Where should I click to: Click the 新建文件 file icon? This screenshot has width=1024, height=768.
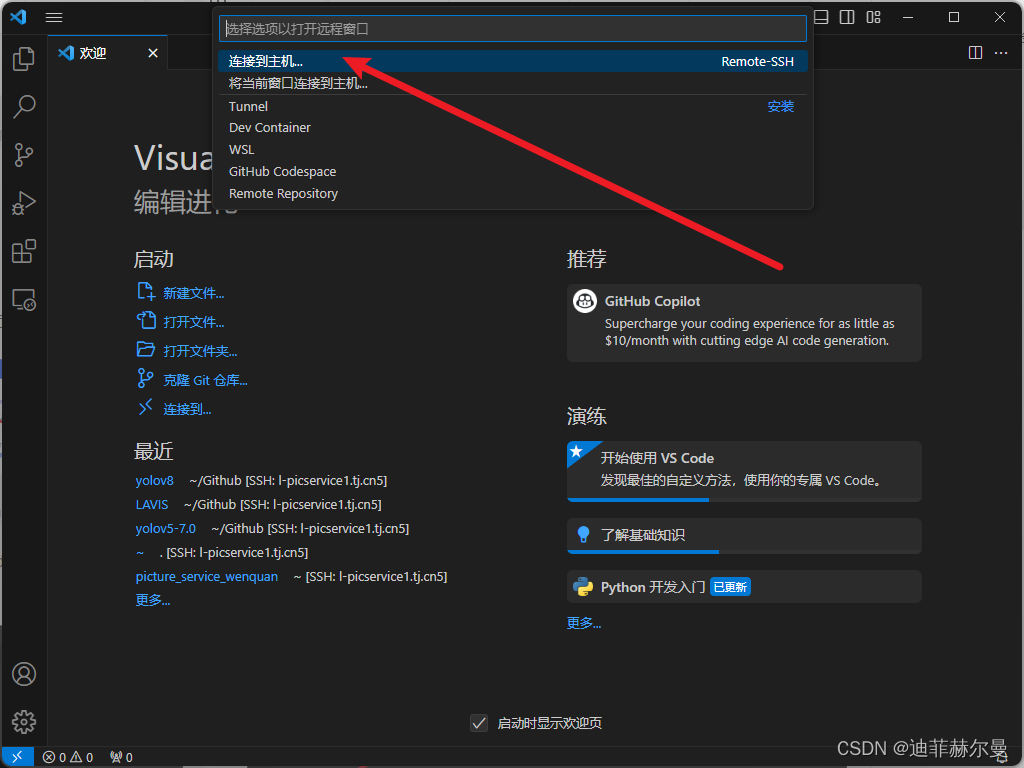[146, 291]
